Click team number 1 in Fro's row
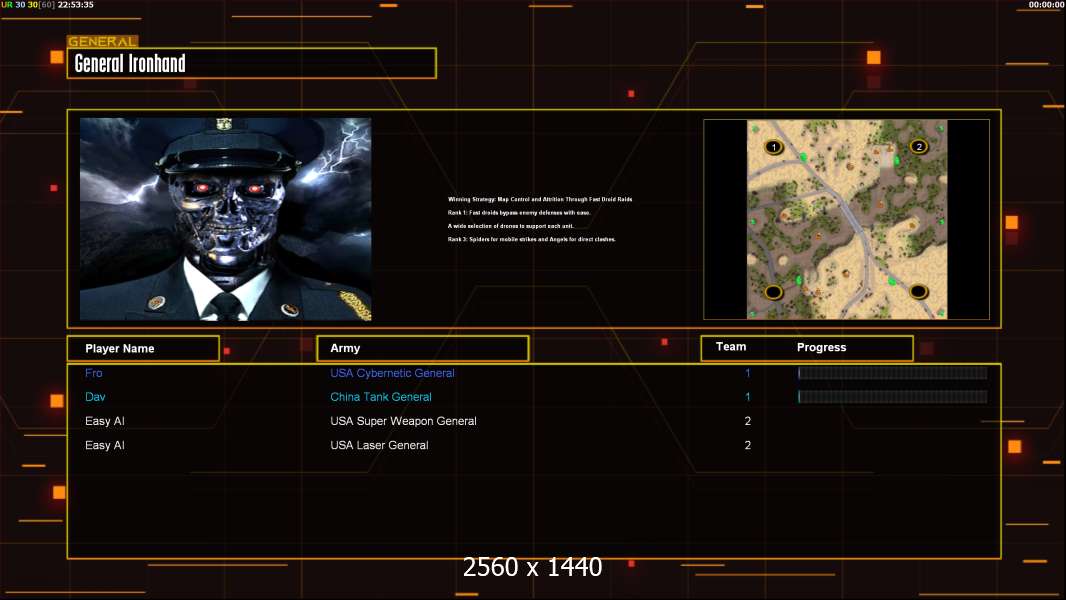Image resolution: width=1066 pixels, height=600 pixels. coord(748,373)
